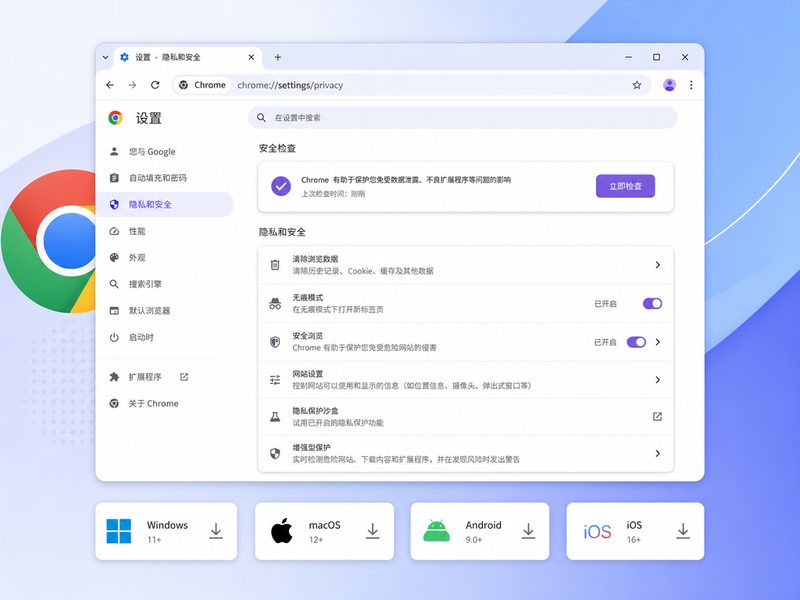Screen dimensions: 800x600
Task: Expand the 网站设置 row chevron
Action: click(658, 380)
